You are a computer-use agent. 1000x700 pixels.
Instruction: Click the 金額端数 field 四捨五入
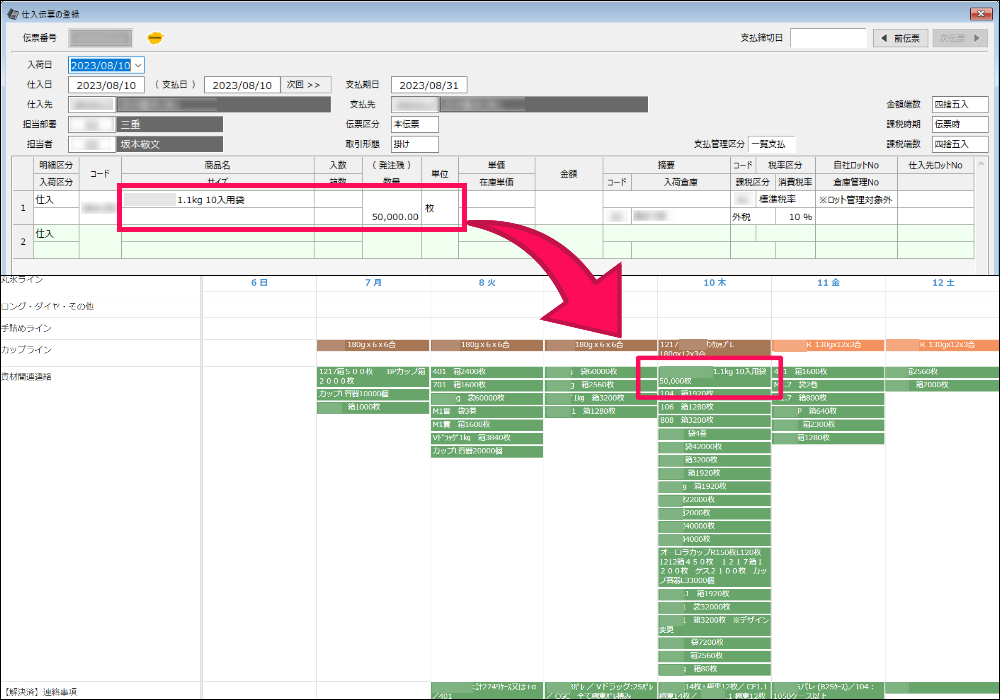click(960, 104)
